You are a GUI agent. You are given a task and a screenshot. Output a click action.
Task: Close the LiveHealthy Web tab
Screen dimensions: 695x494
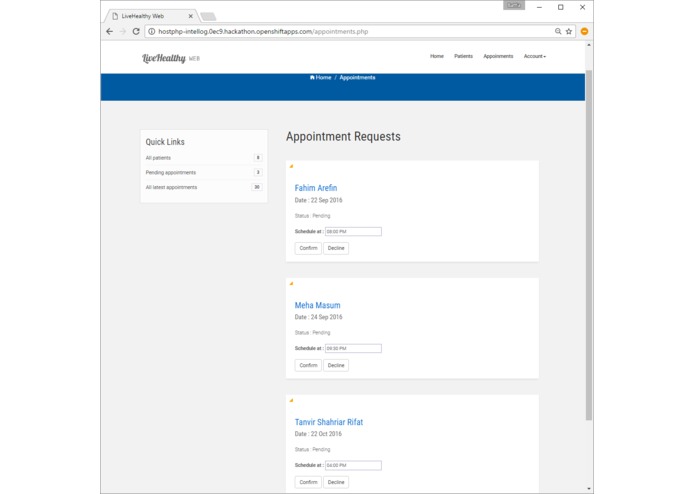191,16
